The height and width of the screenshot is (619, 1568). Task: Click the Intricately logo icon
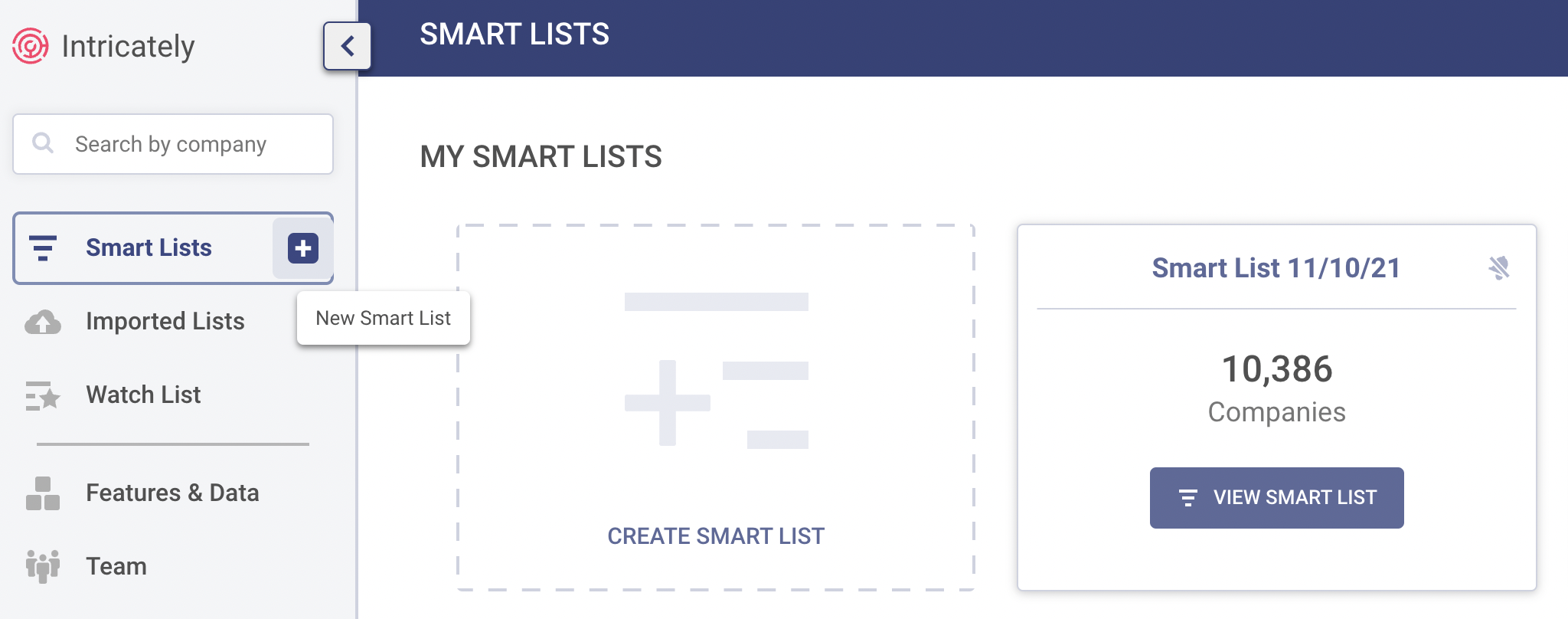[x=31, y=46]
